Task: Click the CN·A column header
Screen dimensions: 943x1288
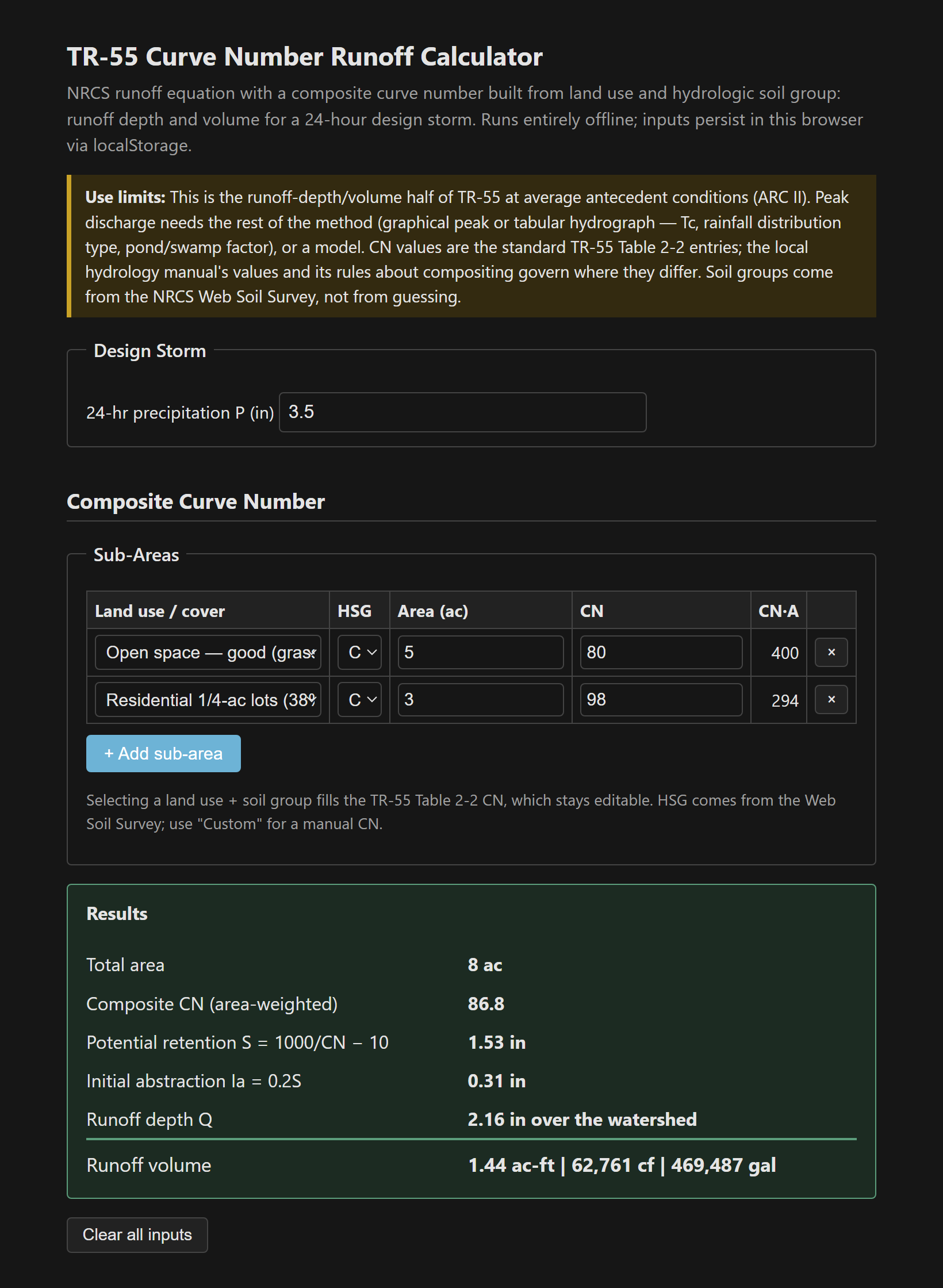Action: pos(779,611)
